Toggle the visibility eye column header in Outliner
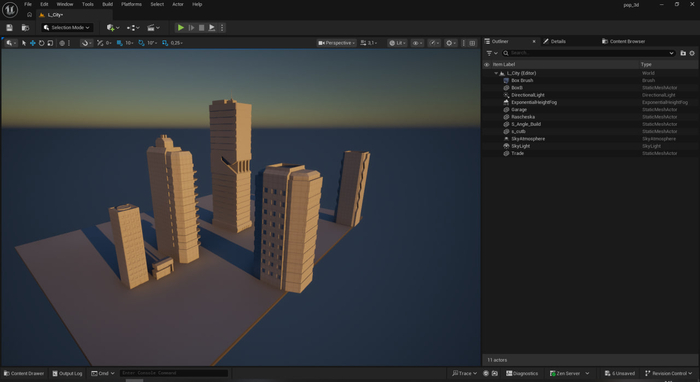The width and height of the screenshot is (700, 382). [x=487, y=64]
